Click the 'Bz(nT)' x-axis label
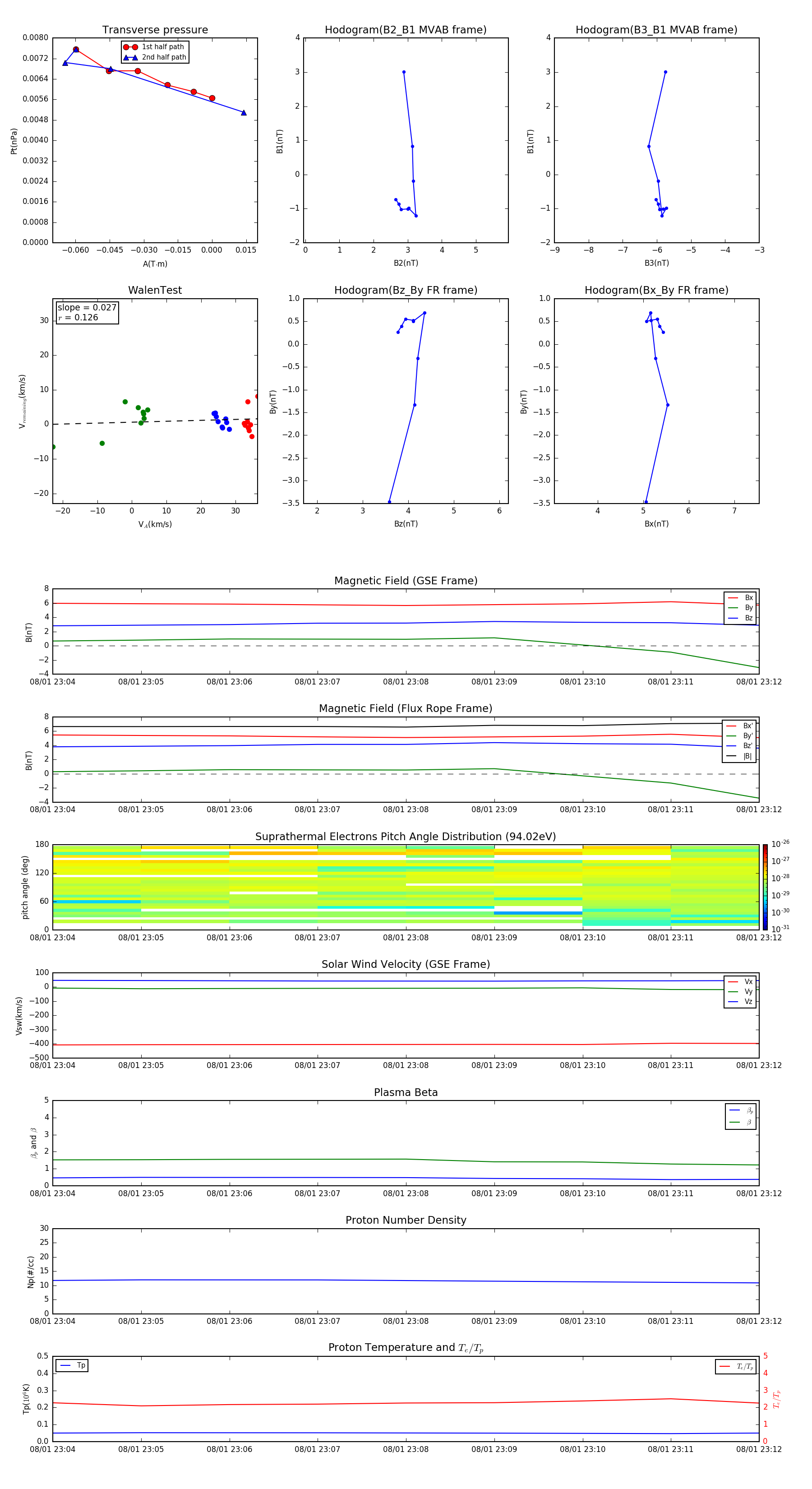Image resolution: width=812 pixels, height=1489 pixels. pyautogui.click(x=406, y=524)
